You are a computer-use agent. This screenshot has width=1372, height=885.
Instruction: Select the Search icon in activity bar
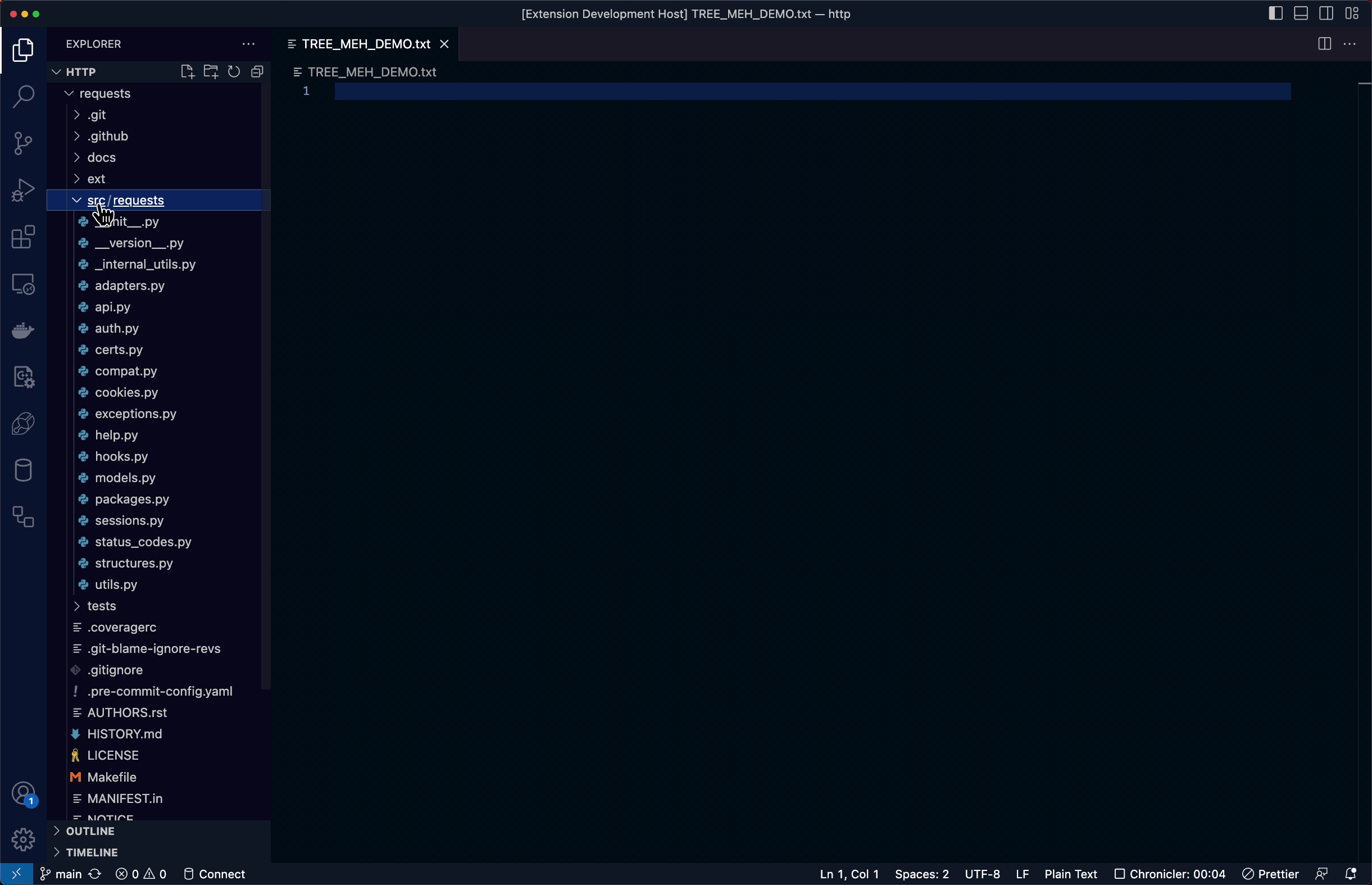click(x=24, y=95)
